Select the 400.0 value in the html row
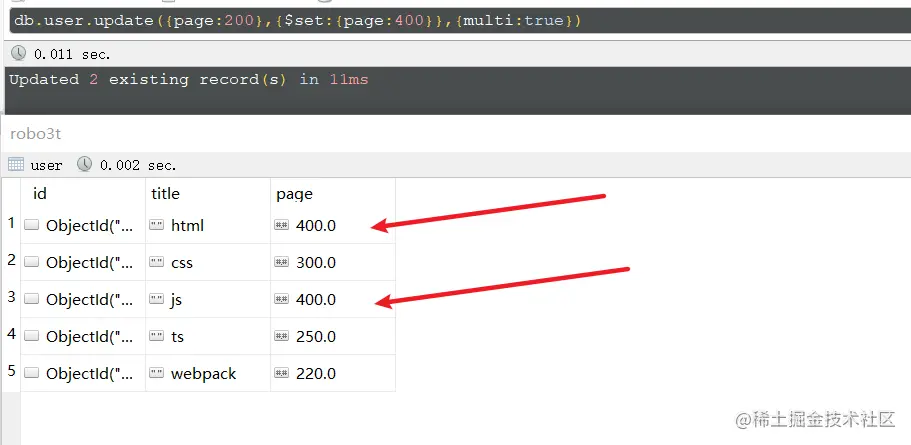 [x=315, y=225]
